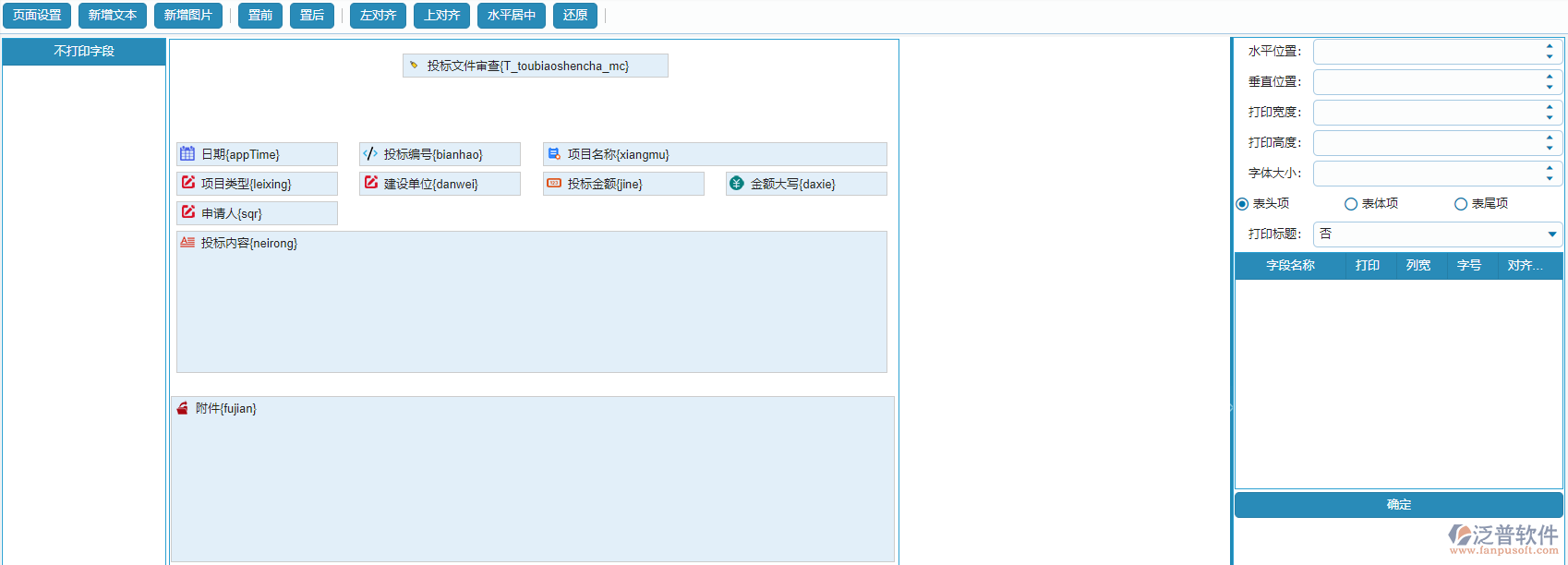This screenshot has height=565, width=1568.
Task: Select the 表尾项 radio button
Action: pos(1461,204)
